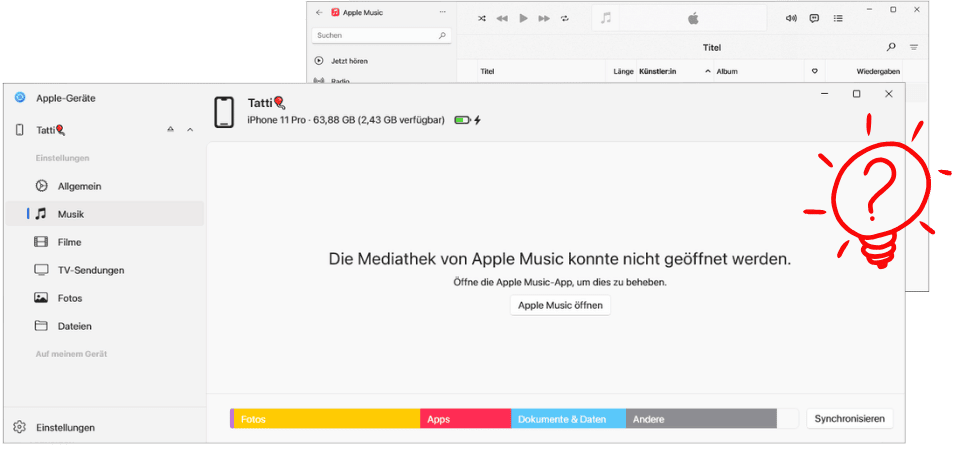Minimize the Apple-Geräte window
Screen dimensions: 957x450
(825, 93)
